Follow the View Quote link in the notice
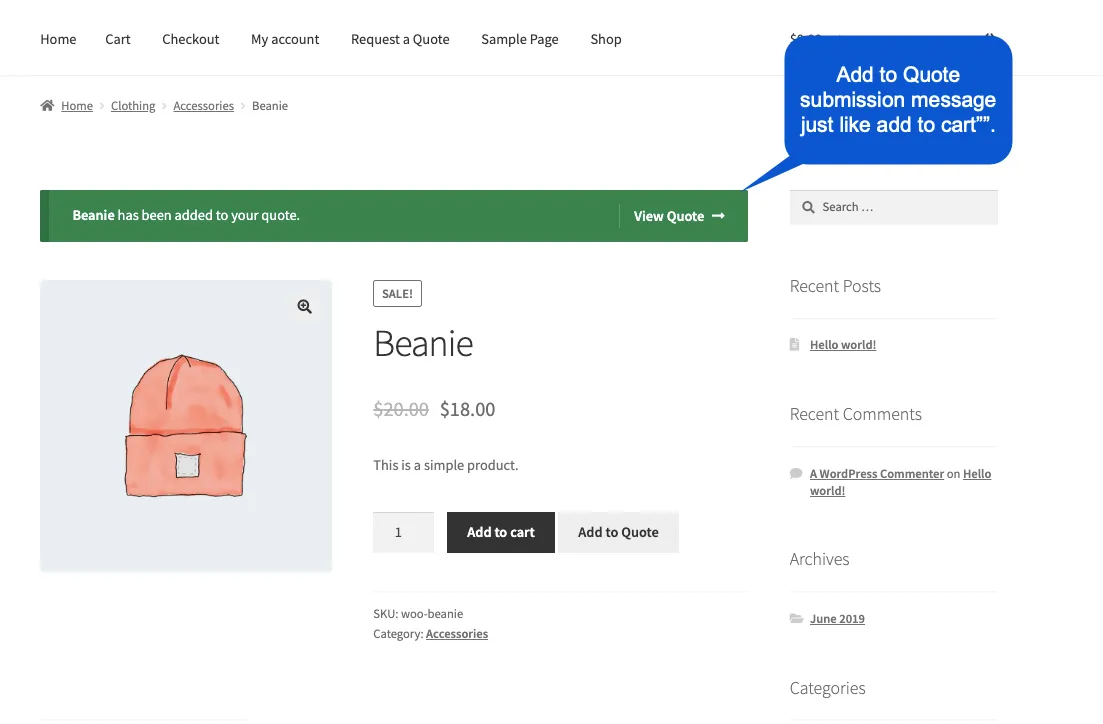 point(669,216)
